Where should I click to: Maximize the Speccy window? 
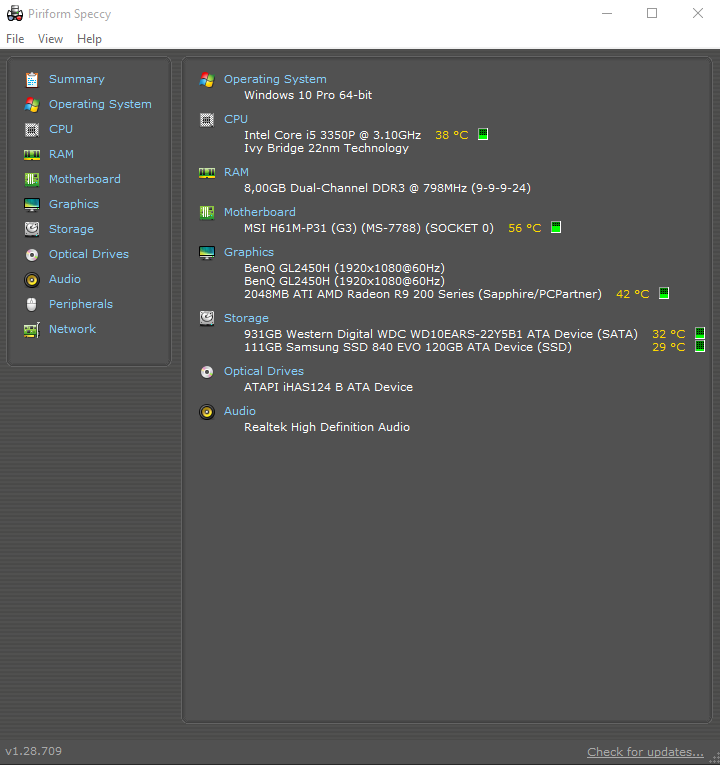(x=652, y=14)
